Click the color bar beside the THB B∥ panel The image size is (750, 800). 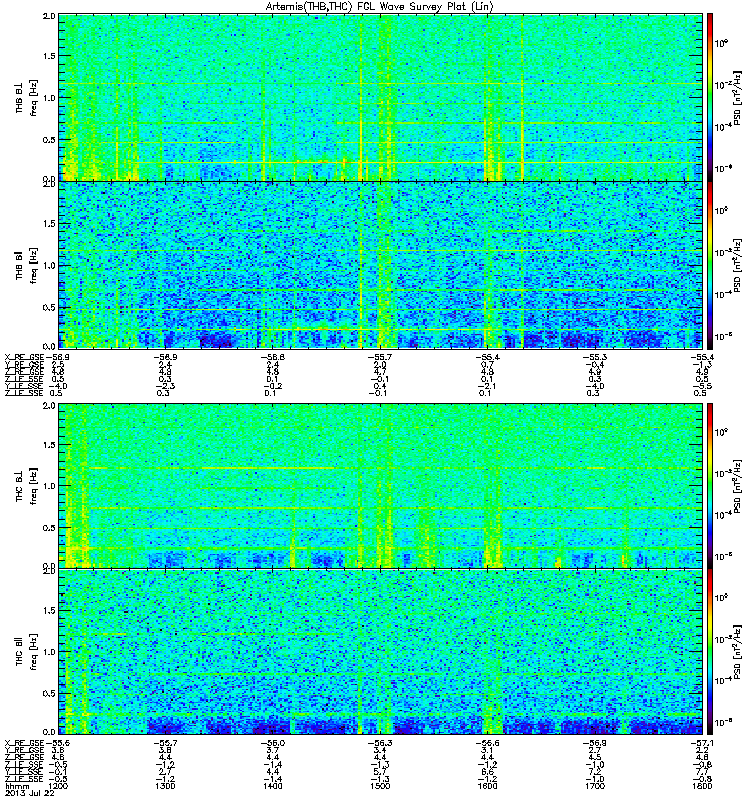[710, 265]
